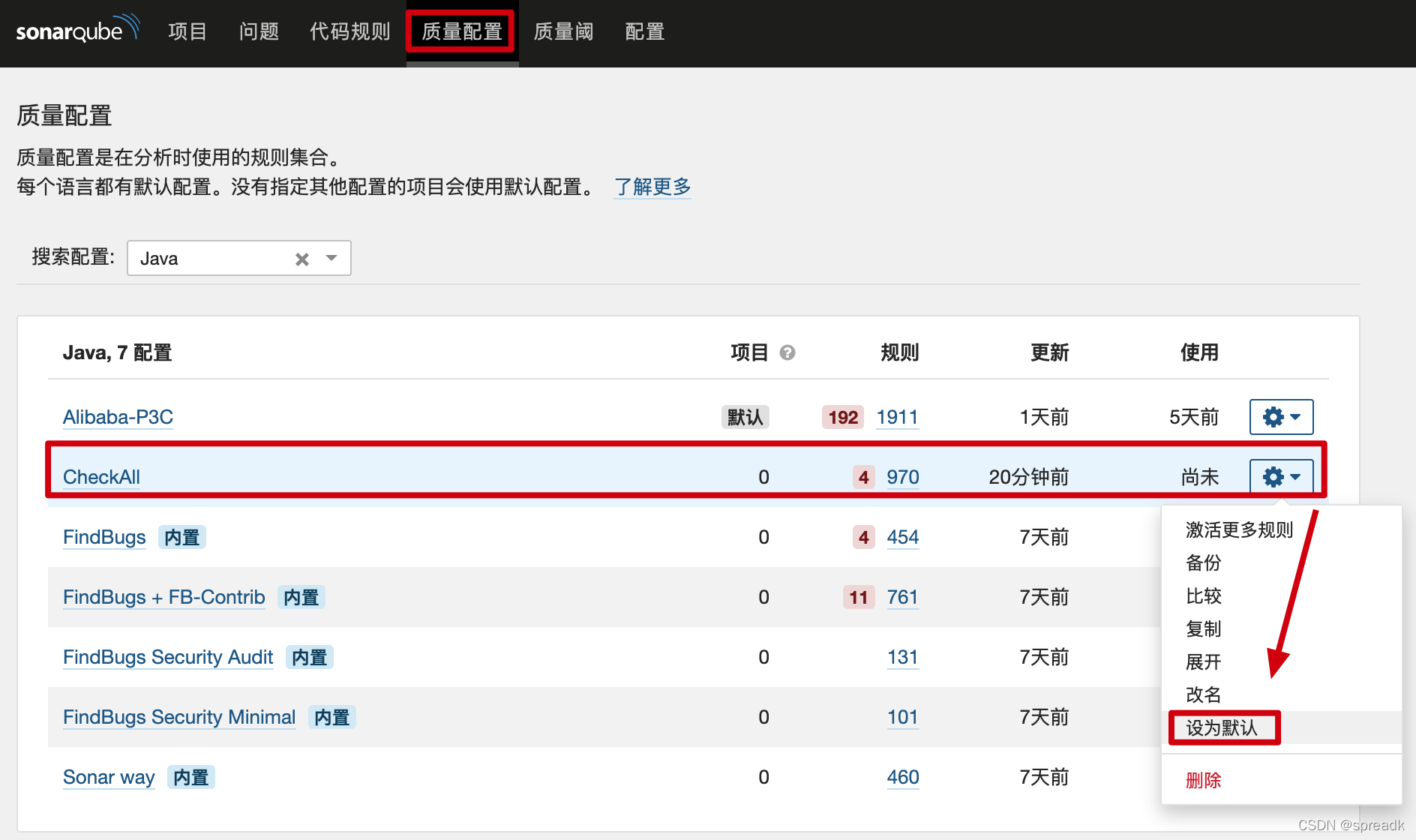Image resolution: width=1416 pixels, height=840 pixels.
Task: Follow the 了解更多 link
Action: (652, 186)
